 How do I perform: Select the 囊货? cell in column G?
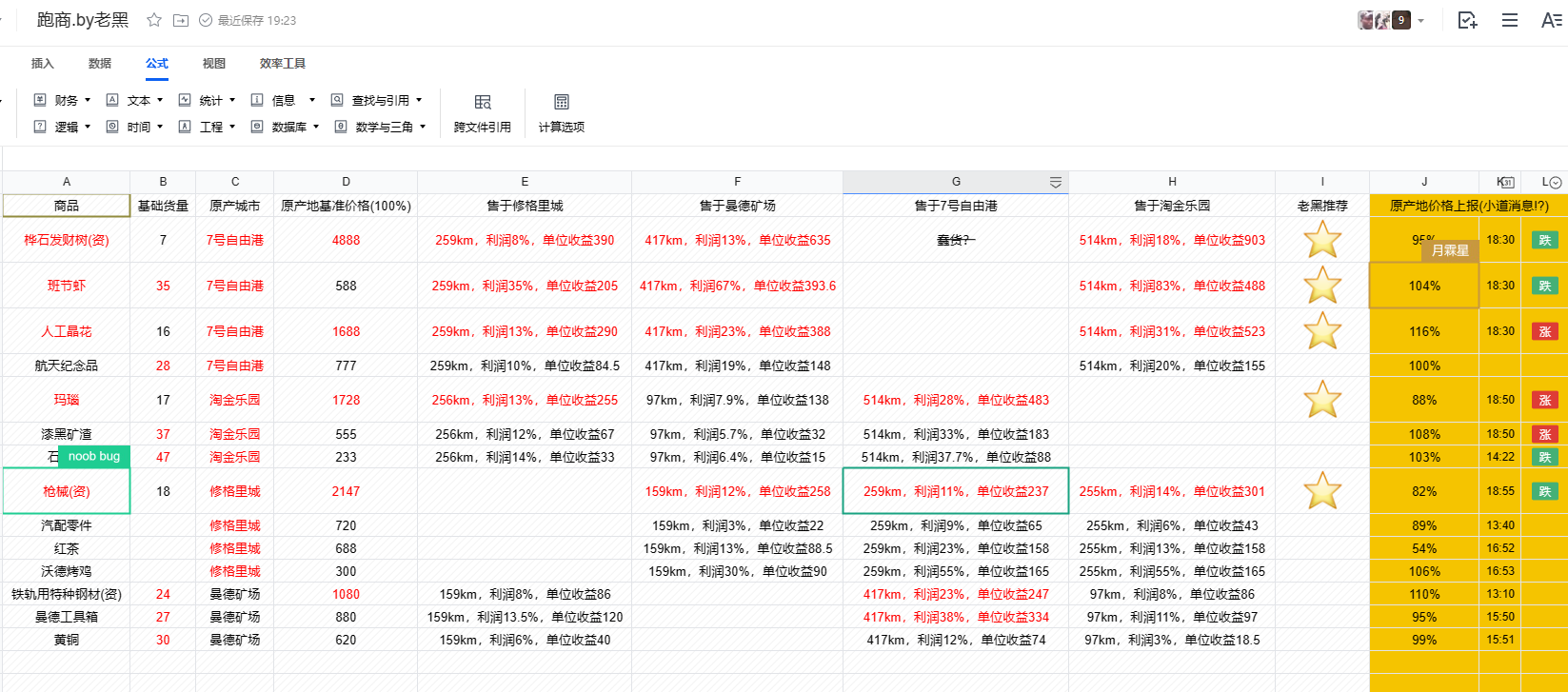pyautogui.click(x=956, y=240)
